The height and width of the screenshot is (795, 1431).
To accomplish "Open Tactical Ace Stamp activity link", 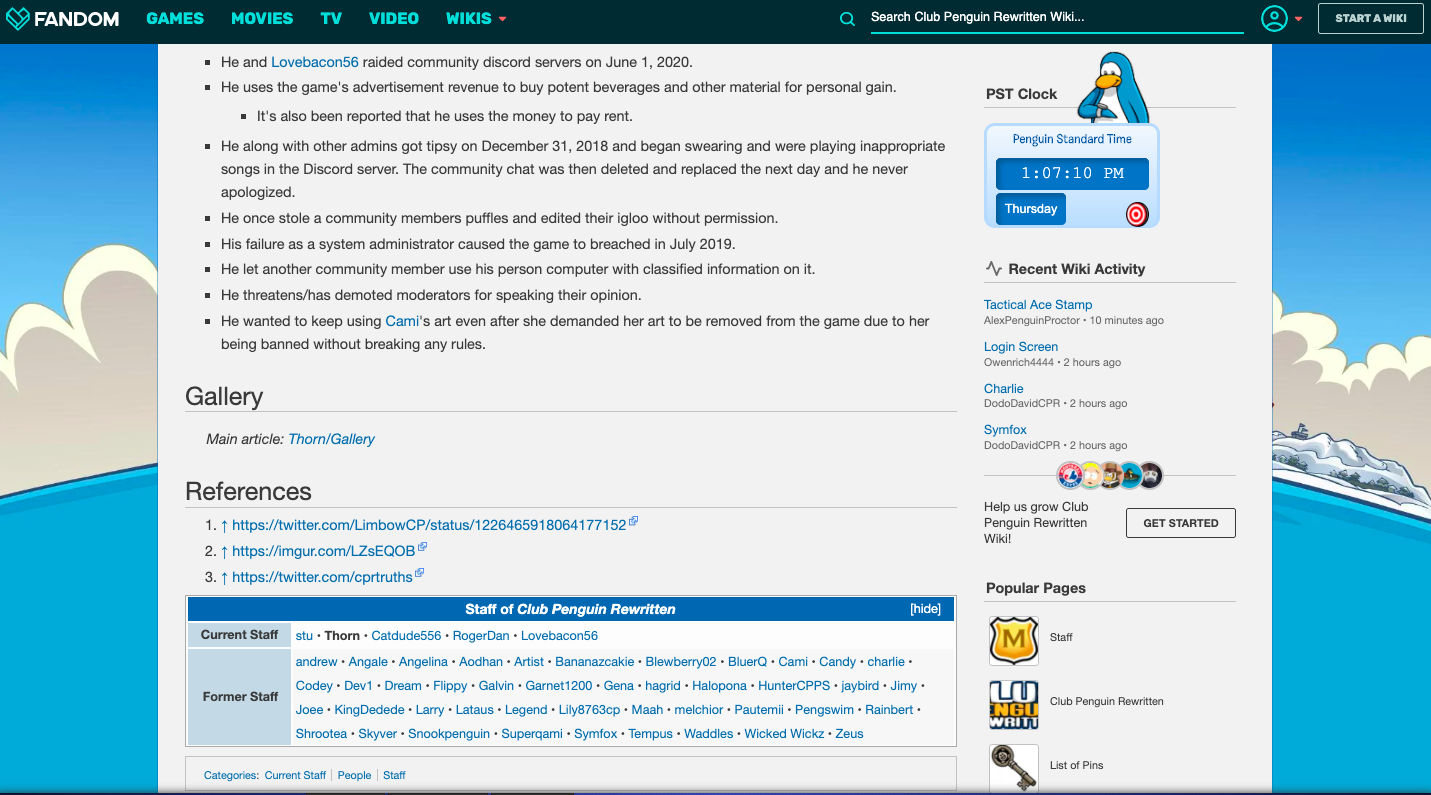I will pyautogui.click(x=1038, y=305).
